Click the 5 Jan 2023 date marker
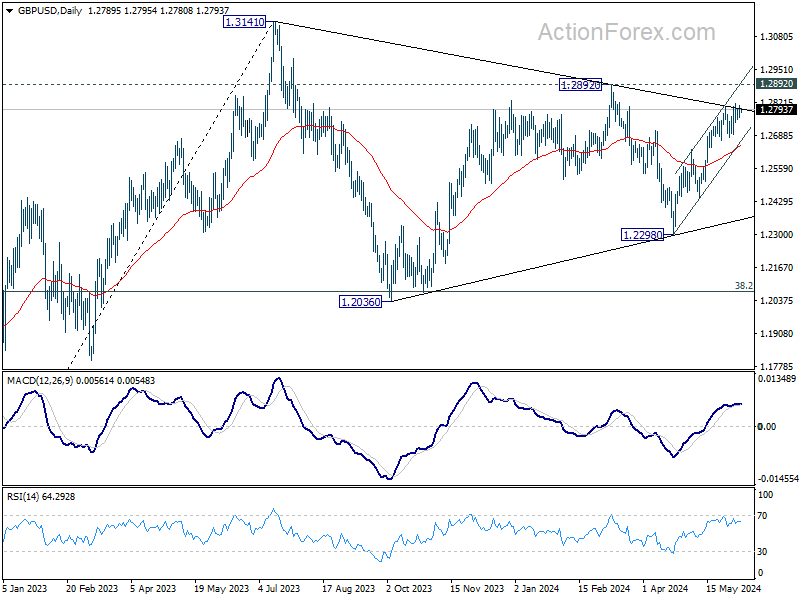 (x=24, y=588)
